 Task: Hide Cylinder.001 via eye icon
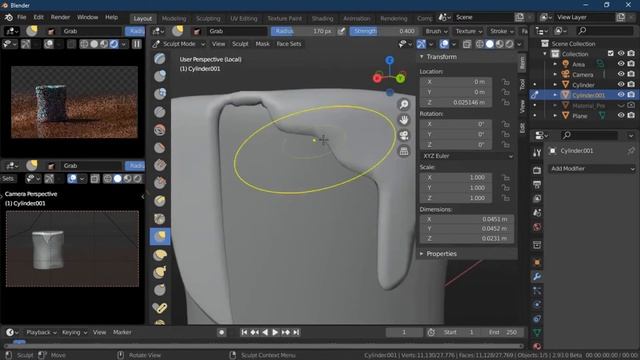tap(621, 95)
